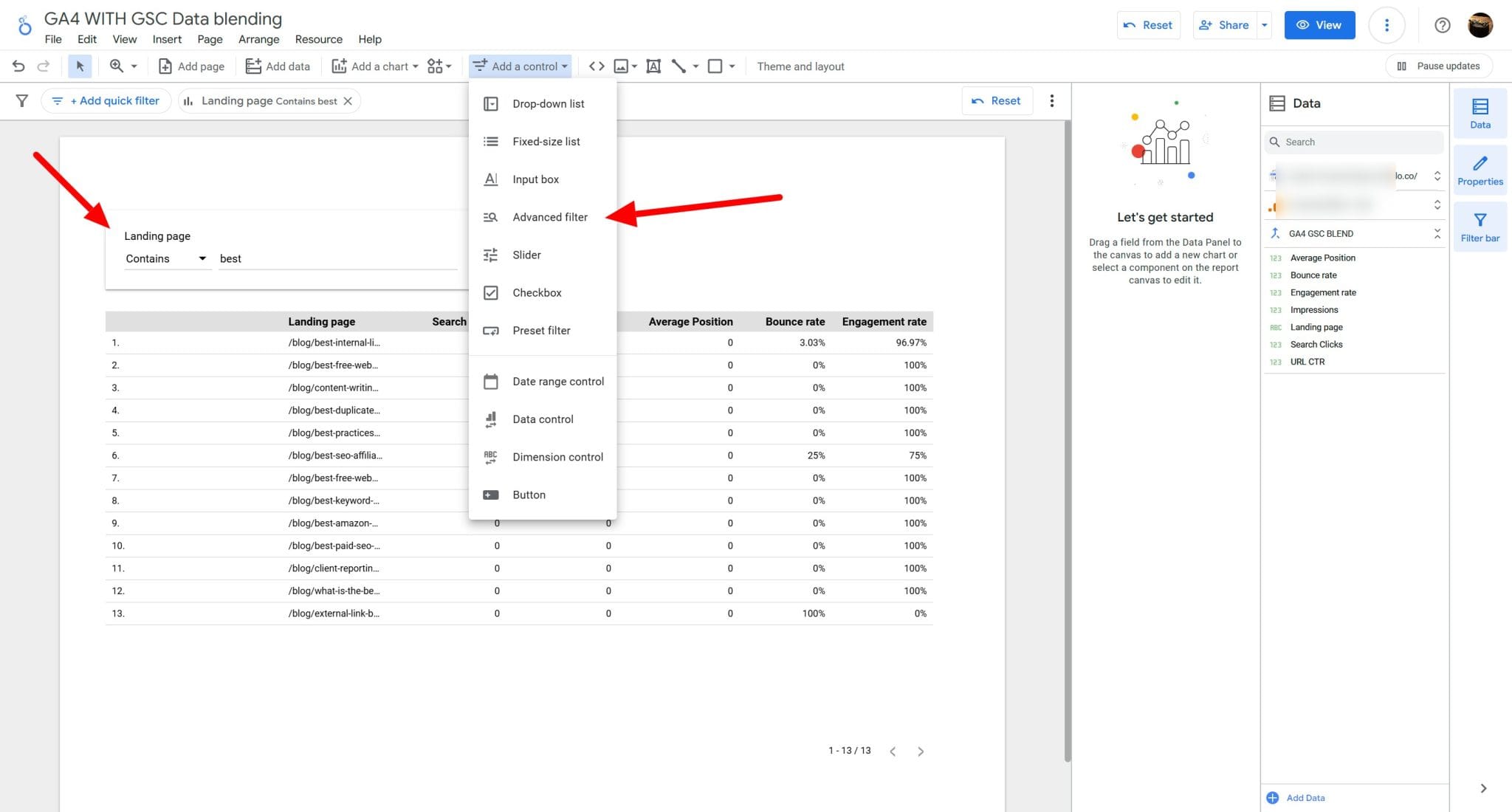Click the Add quick filter link
Screen dimensions: 1512x812
tap(106, 100)
